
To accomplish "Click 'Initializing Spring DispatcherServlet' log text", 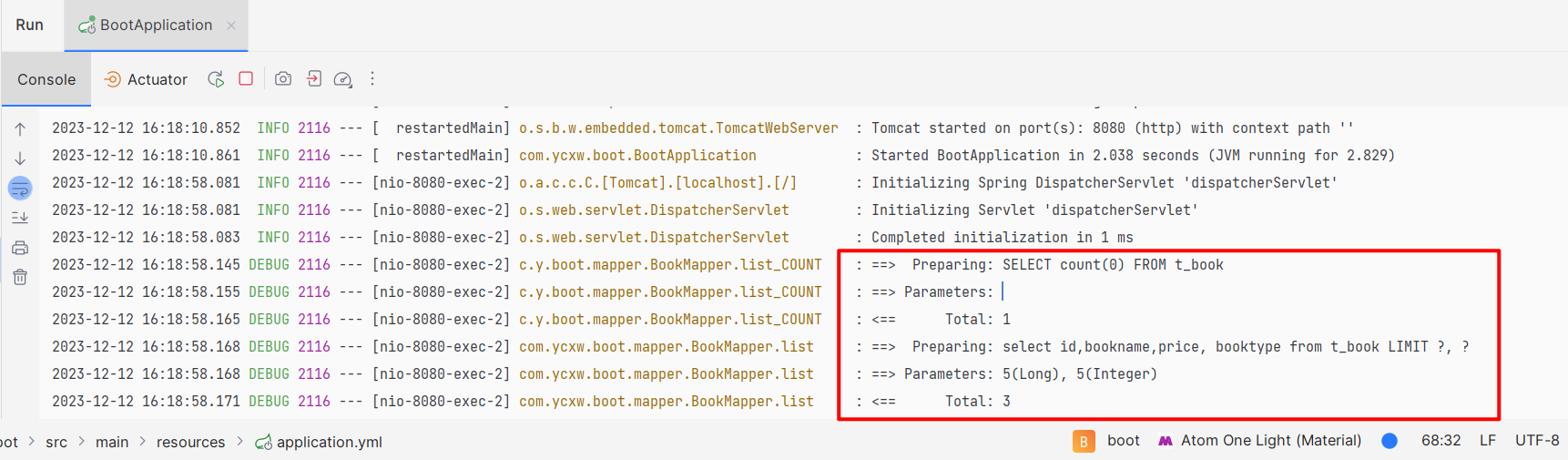I will click(x=1104, y=182).
